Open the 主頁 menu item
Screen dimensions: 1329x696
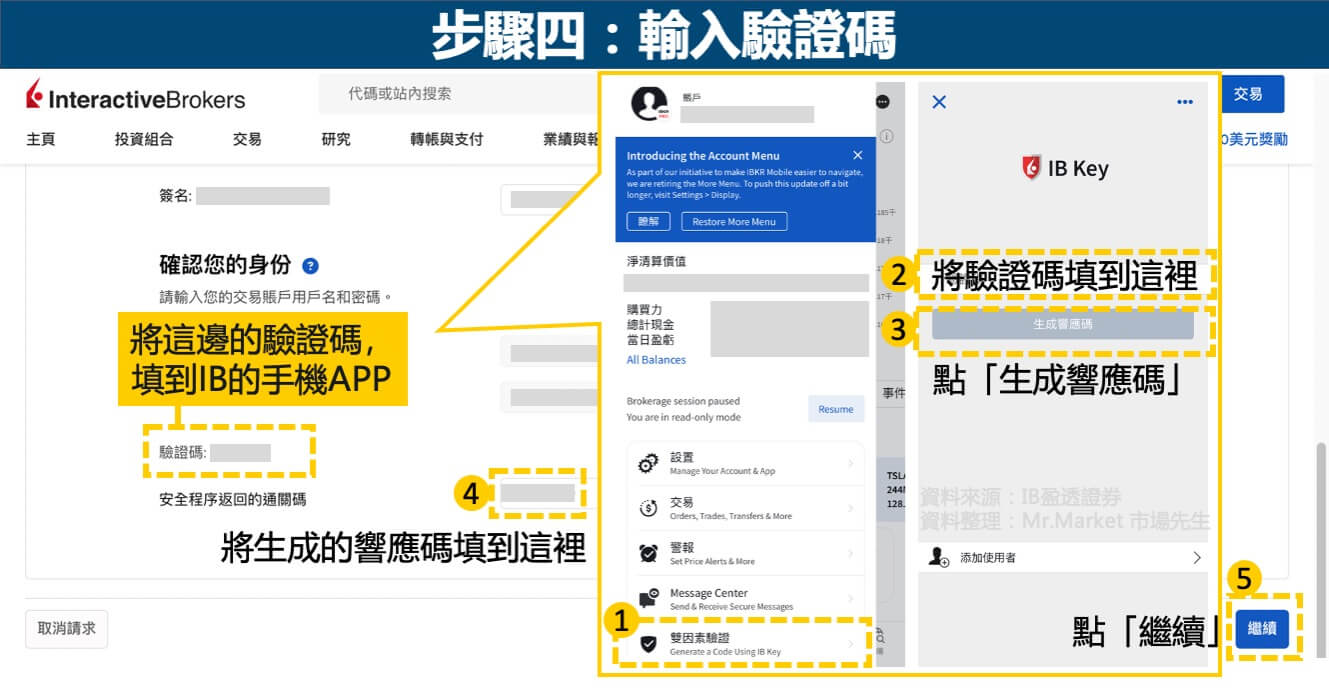41,139
